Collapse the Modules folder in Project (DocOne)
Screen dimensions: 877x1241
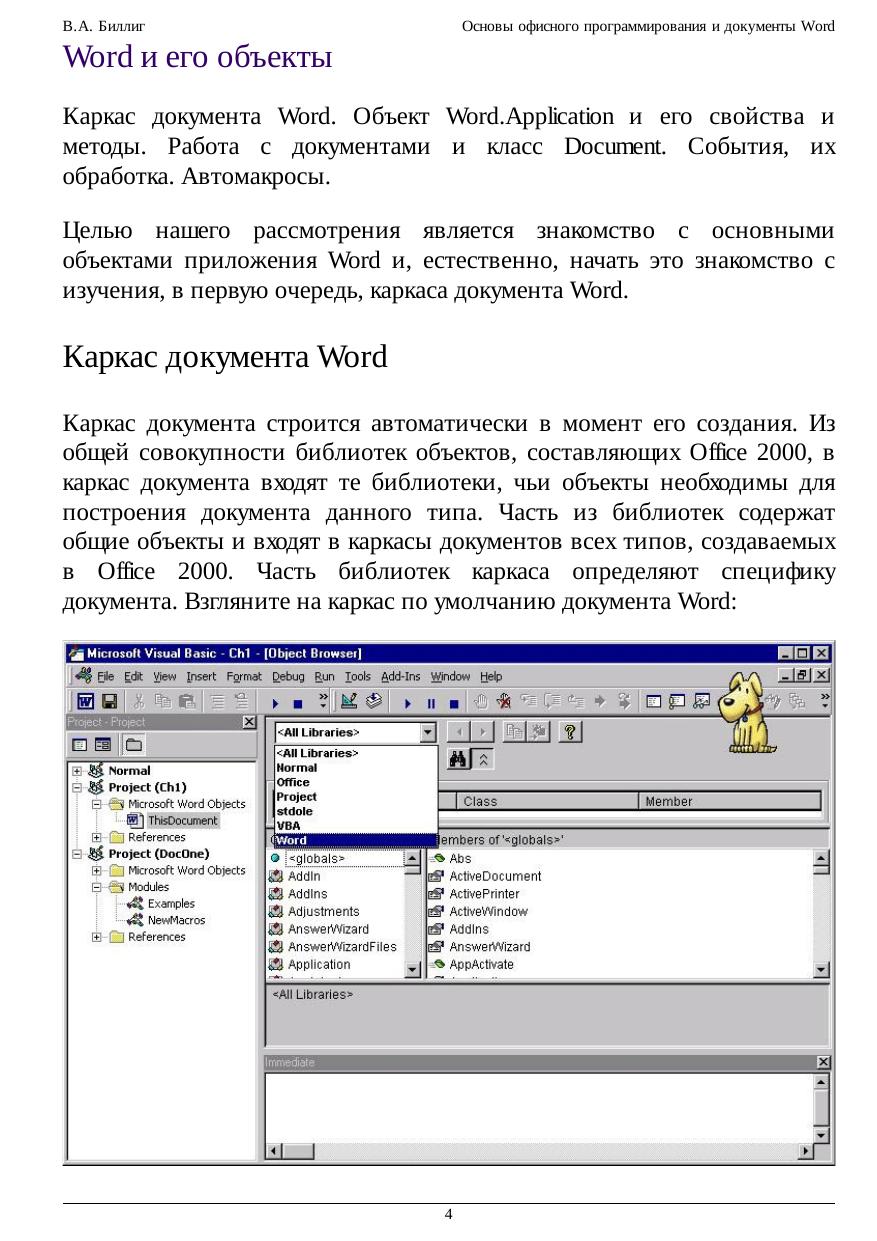tap(97, 887)
